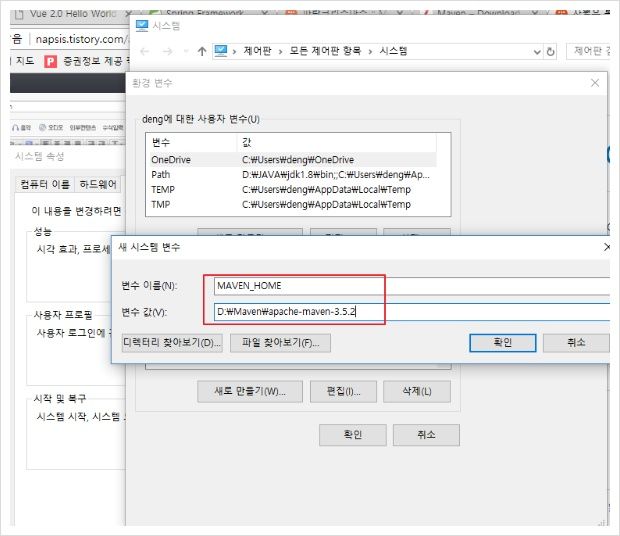Viewport: 620px width, 536px height.
Task: Switch to 컴퓨터 이름 tab in system properties
Action: tap(45, 184)
